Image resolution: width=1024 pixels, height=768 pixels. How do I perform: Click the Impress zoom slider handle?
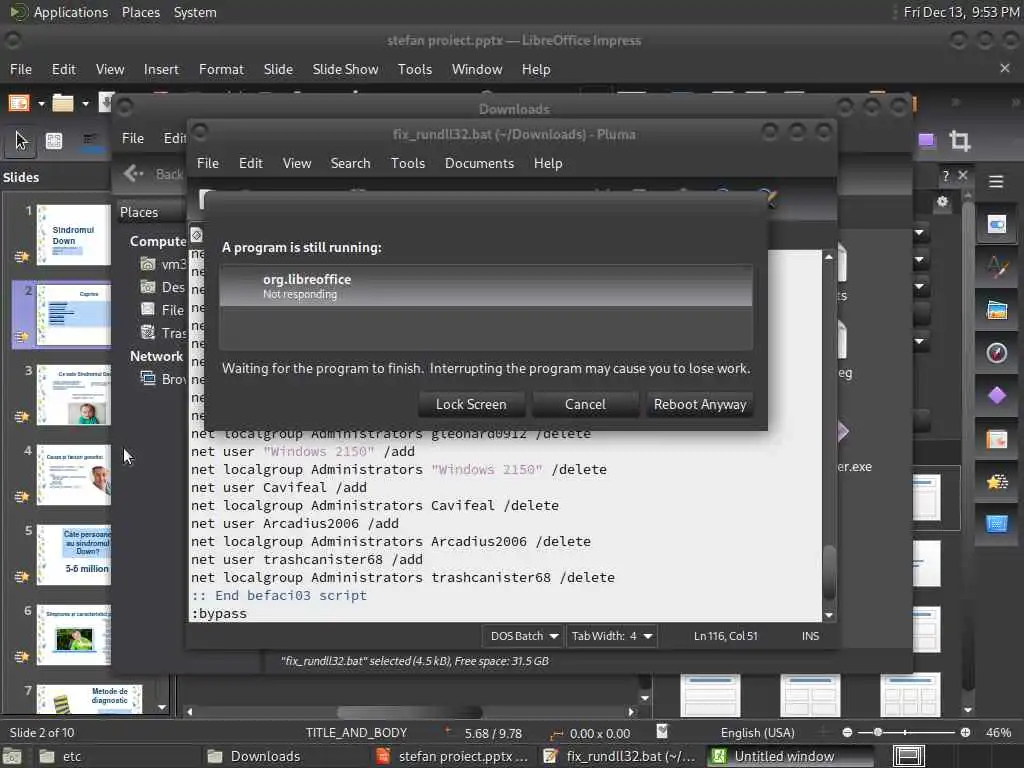point(878,733)
